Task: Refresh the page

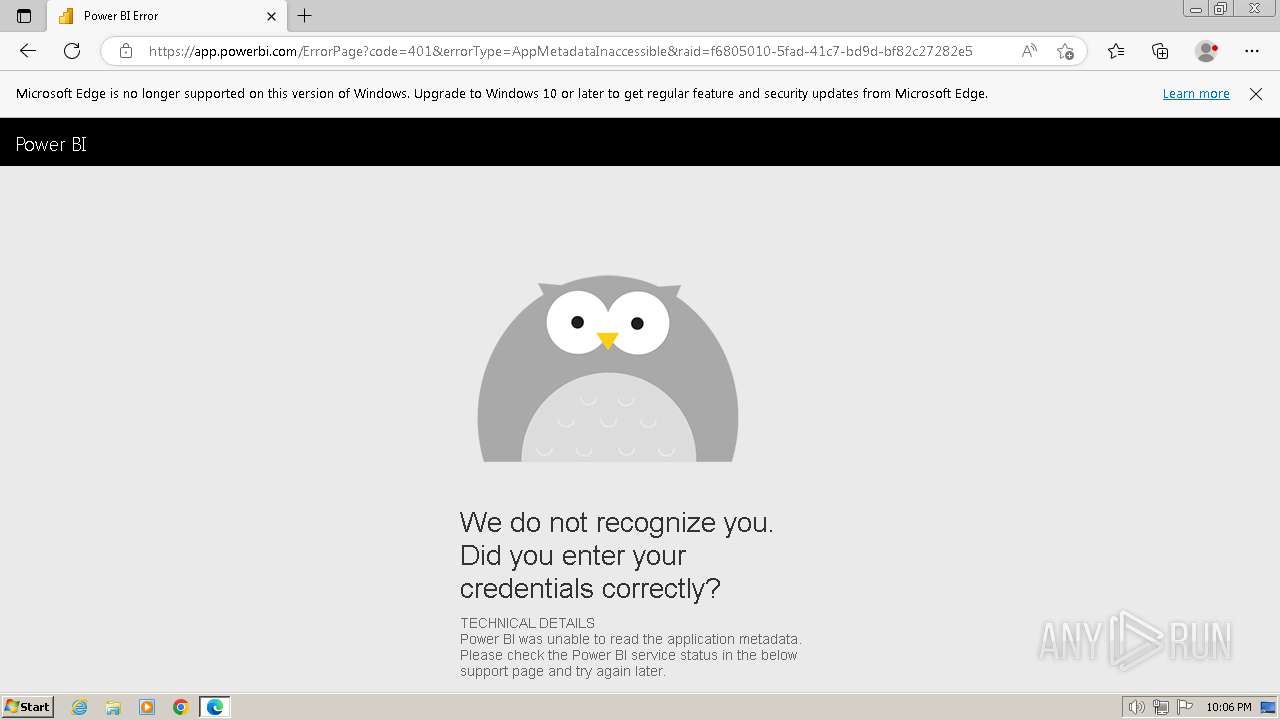Action: coord(72,51)
